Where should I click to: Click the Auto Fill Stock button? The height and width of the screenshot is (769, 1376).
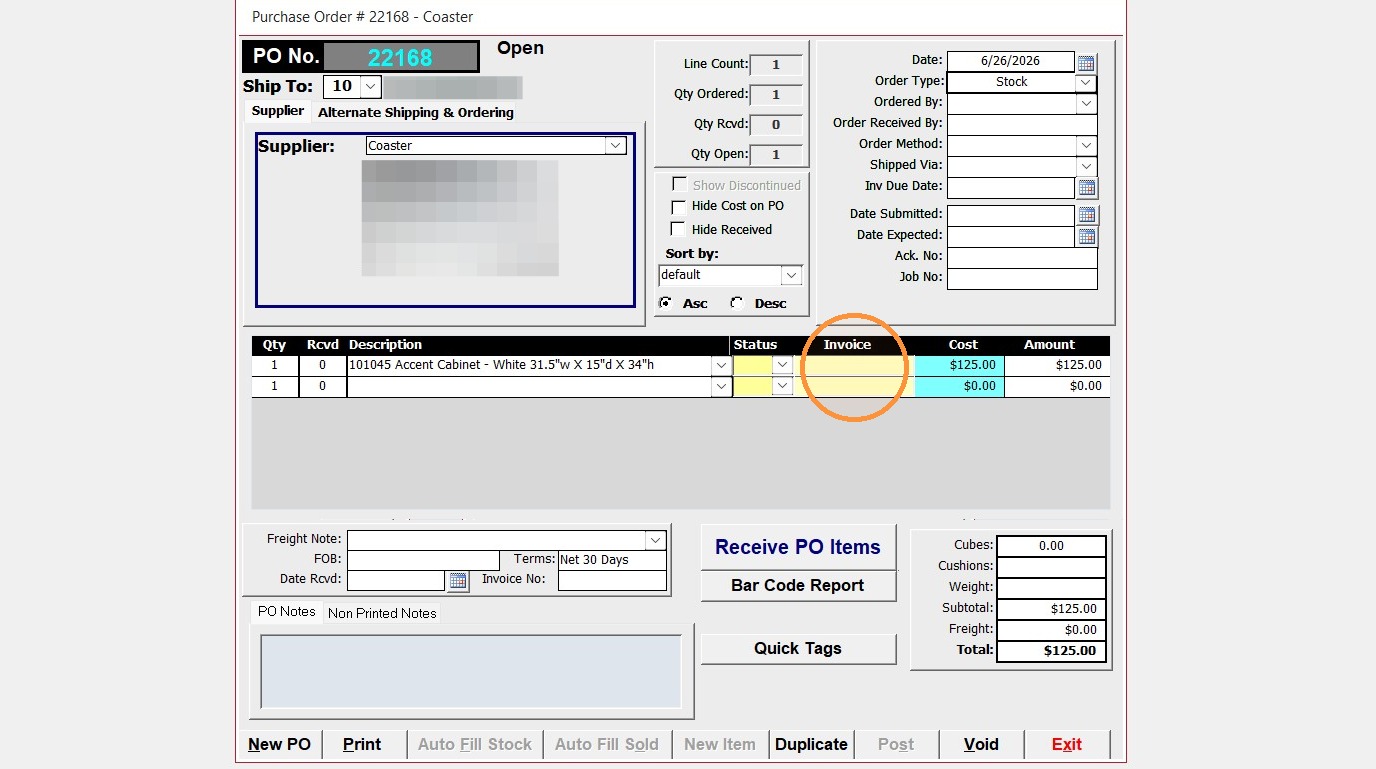pyautogui.click(x=475, y=744)
